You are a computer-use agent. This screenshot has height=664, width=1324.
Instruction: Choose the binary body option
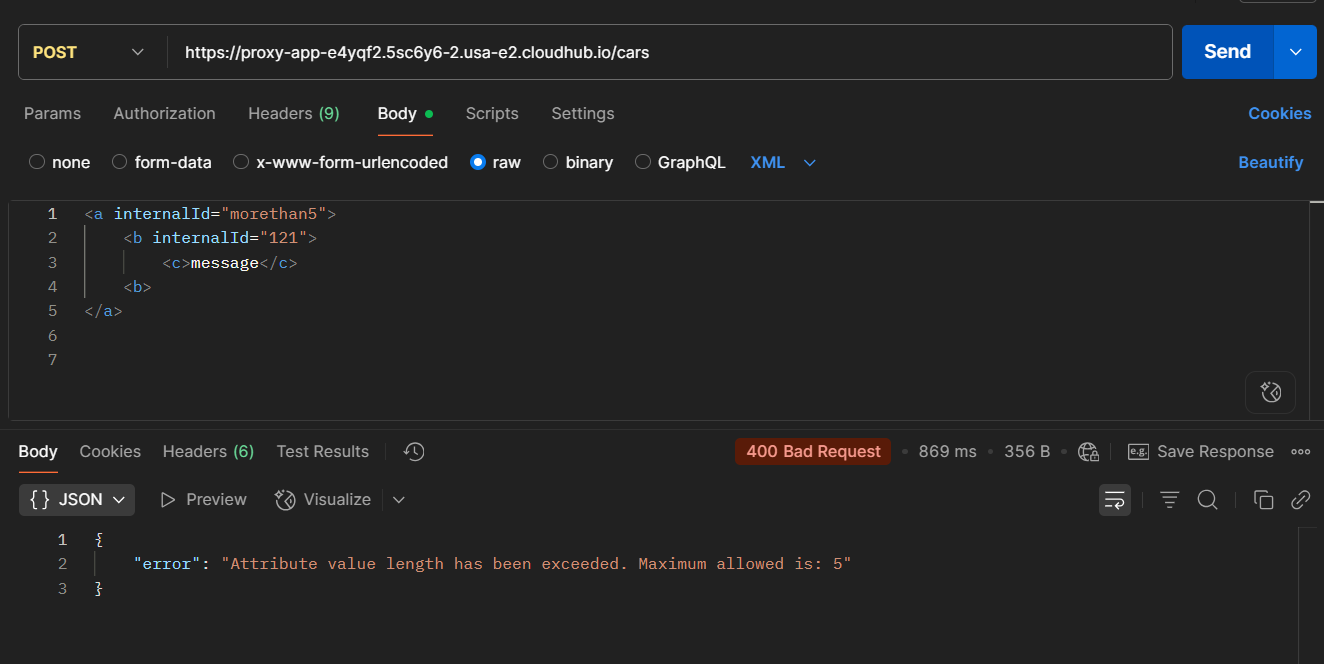550,162
